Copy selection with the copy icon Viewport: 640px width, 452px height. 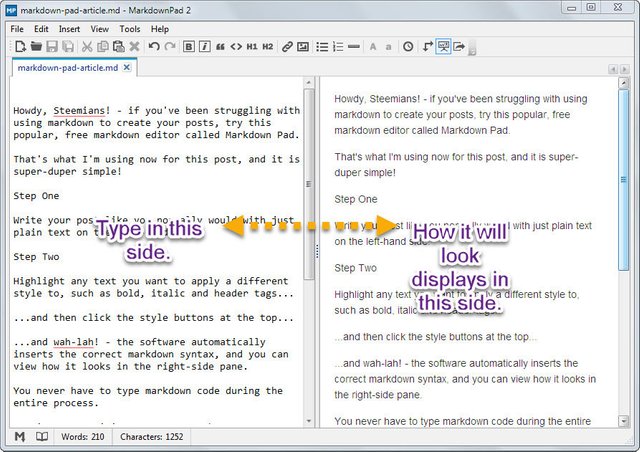tap(103, 47)
